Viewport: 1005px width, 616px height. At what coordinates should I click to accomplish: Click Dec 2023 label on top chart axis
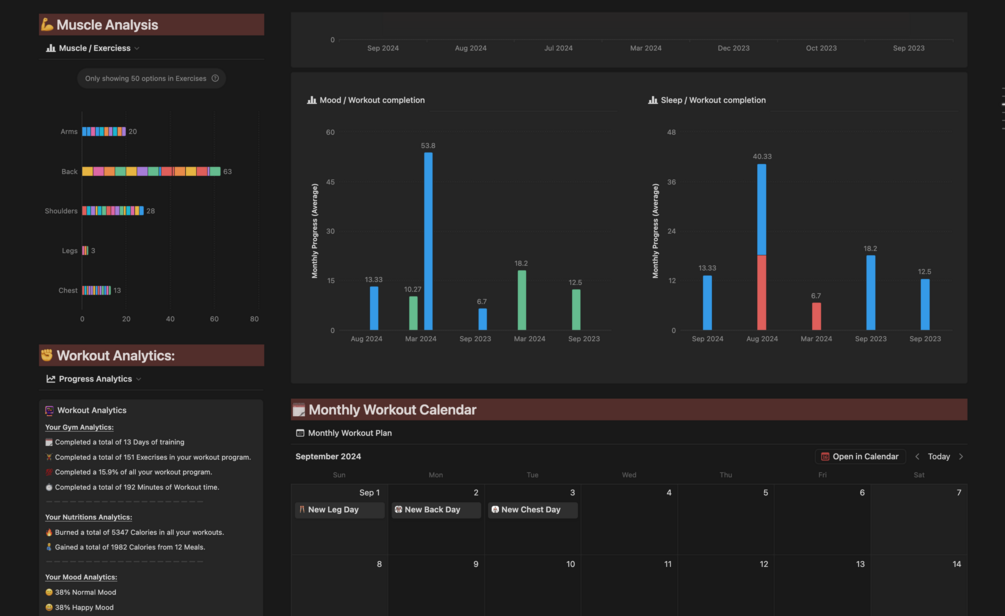[x=733, y=48]
